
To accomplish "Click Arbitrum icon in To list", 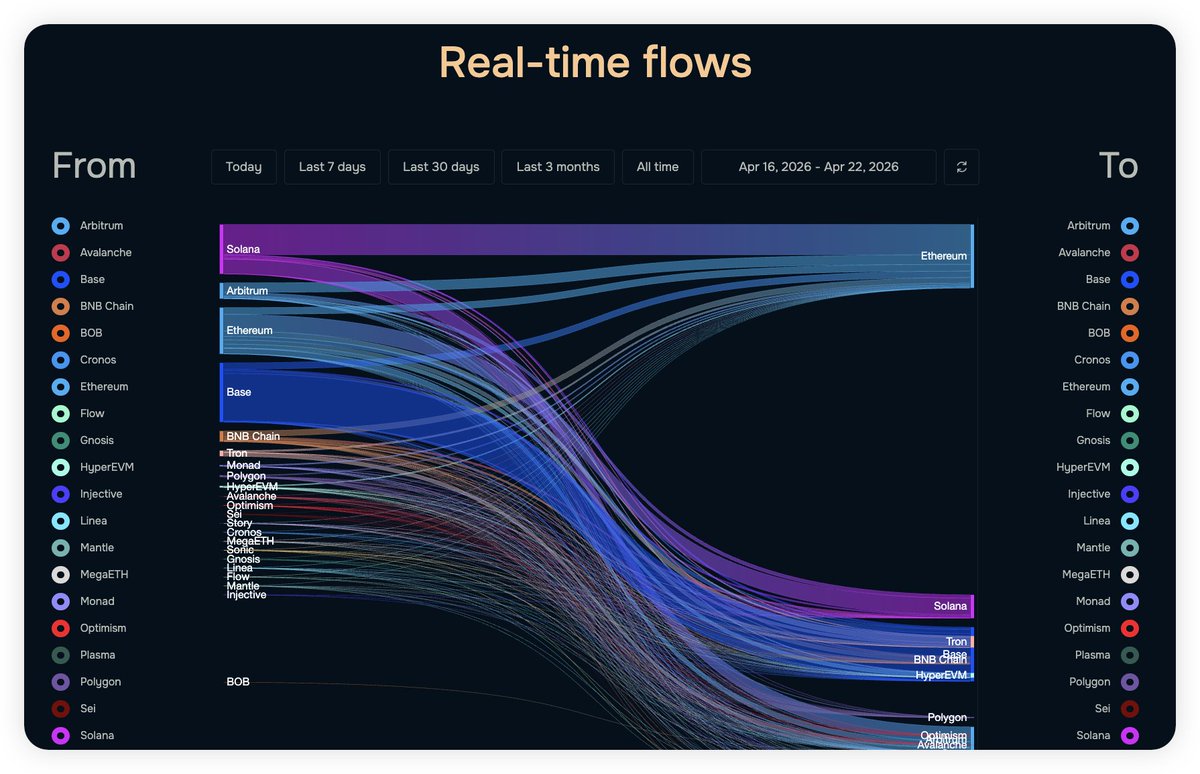I will coord(1130,226).
